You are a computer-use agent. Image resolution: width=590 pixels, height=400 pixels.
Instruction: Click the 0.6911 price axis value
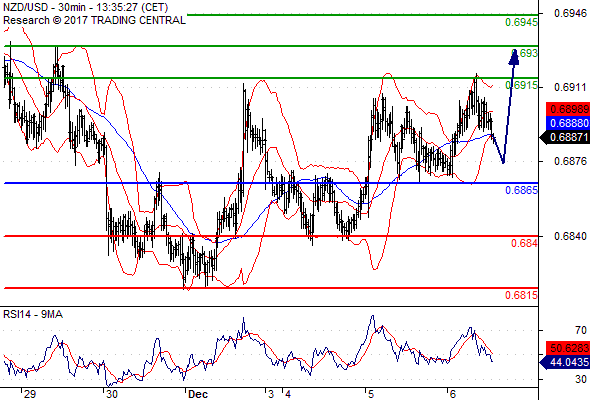(570, 87)
